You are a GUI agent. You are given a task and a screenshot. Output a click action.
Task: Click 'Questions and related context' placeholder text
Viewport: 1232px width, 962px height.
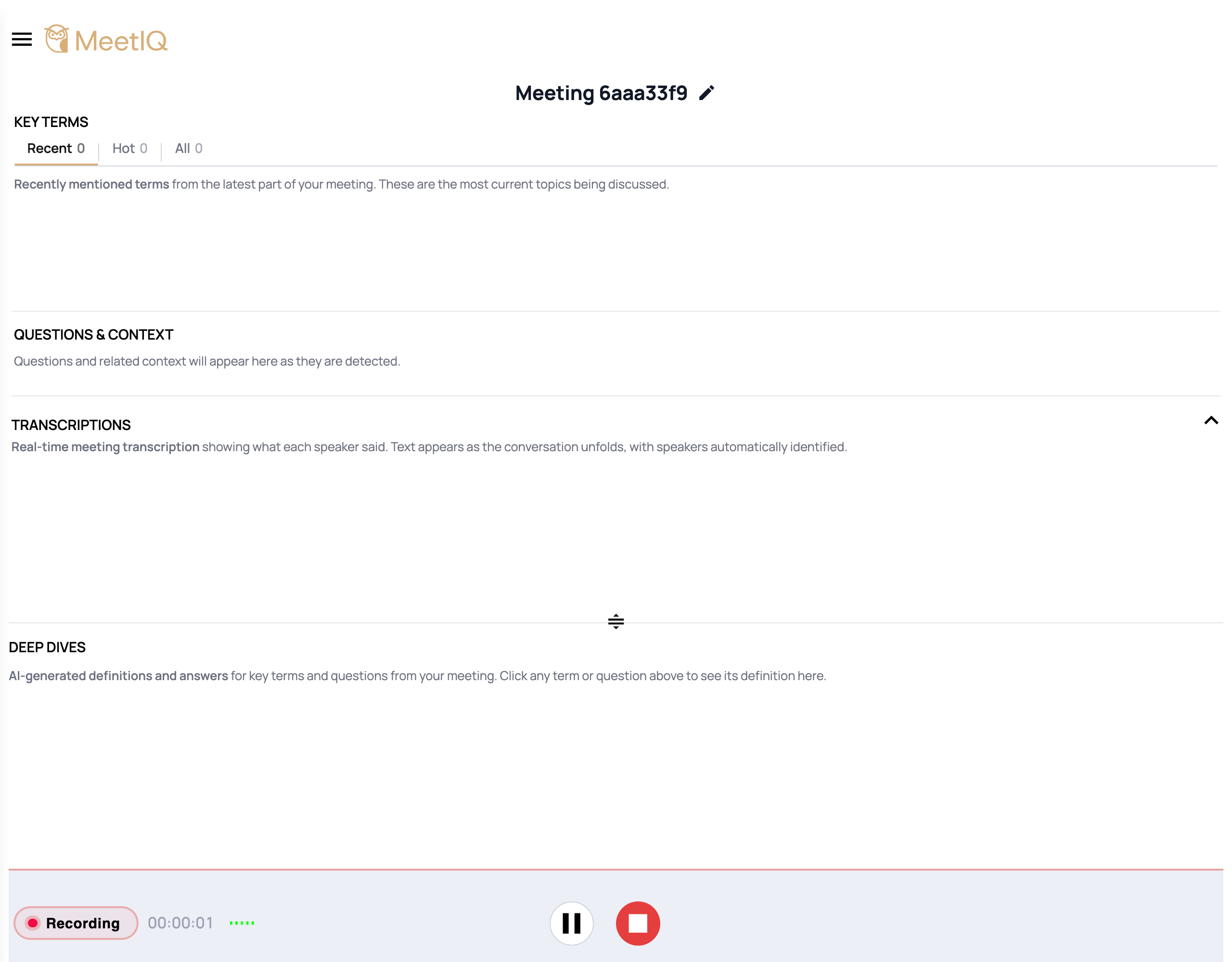point(207,361)
